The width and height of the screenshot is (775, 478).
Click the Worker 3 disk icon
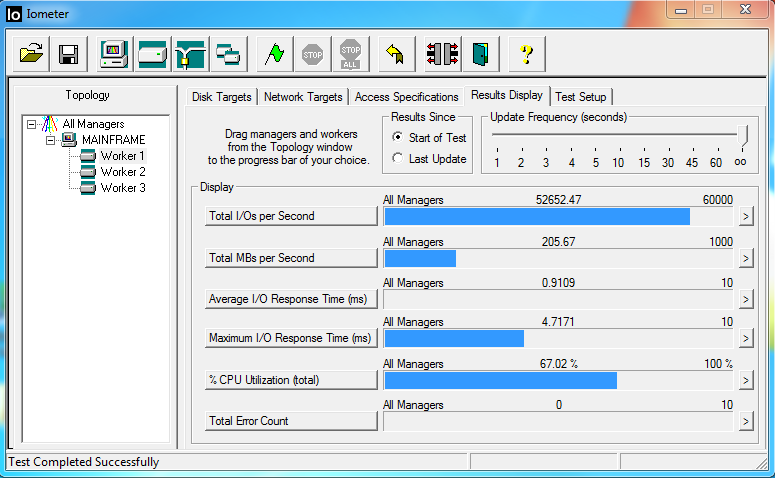pos(87,188)
